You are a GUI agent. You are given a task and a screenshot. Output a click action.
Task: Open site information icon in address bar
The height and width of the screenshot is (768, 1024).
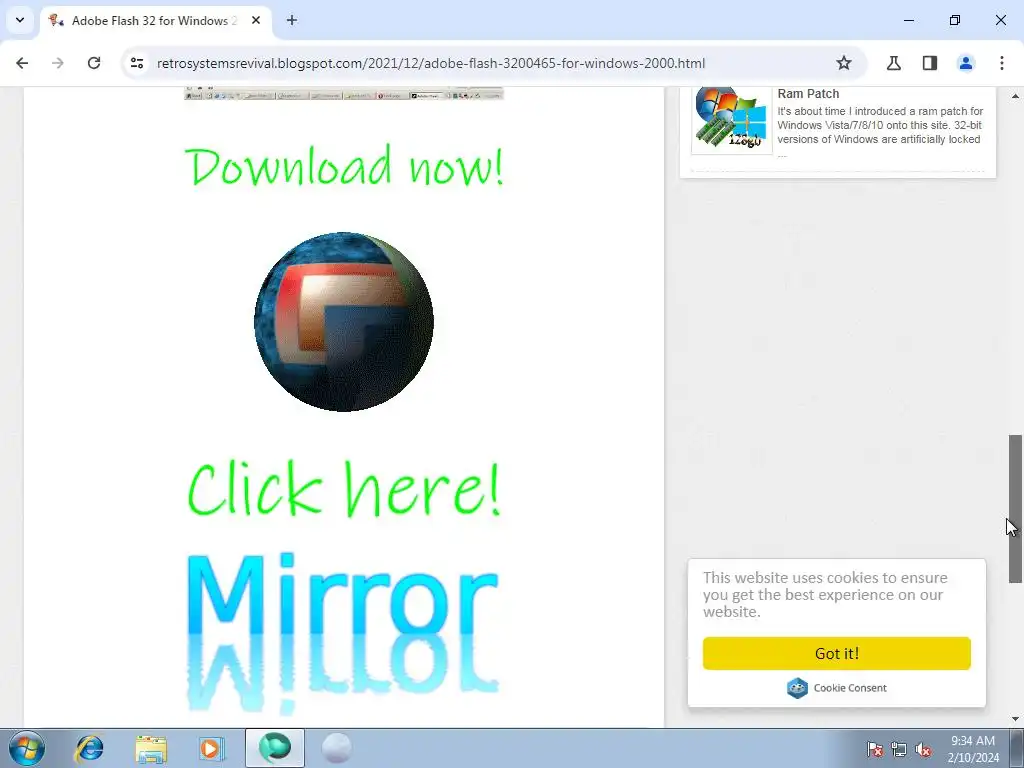coord(136,63)
